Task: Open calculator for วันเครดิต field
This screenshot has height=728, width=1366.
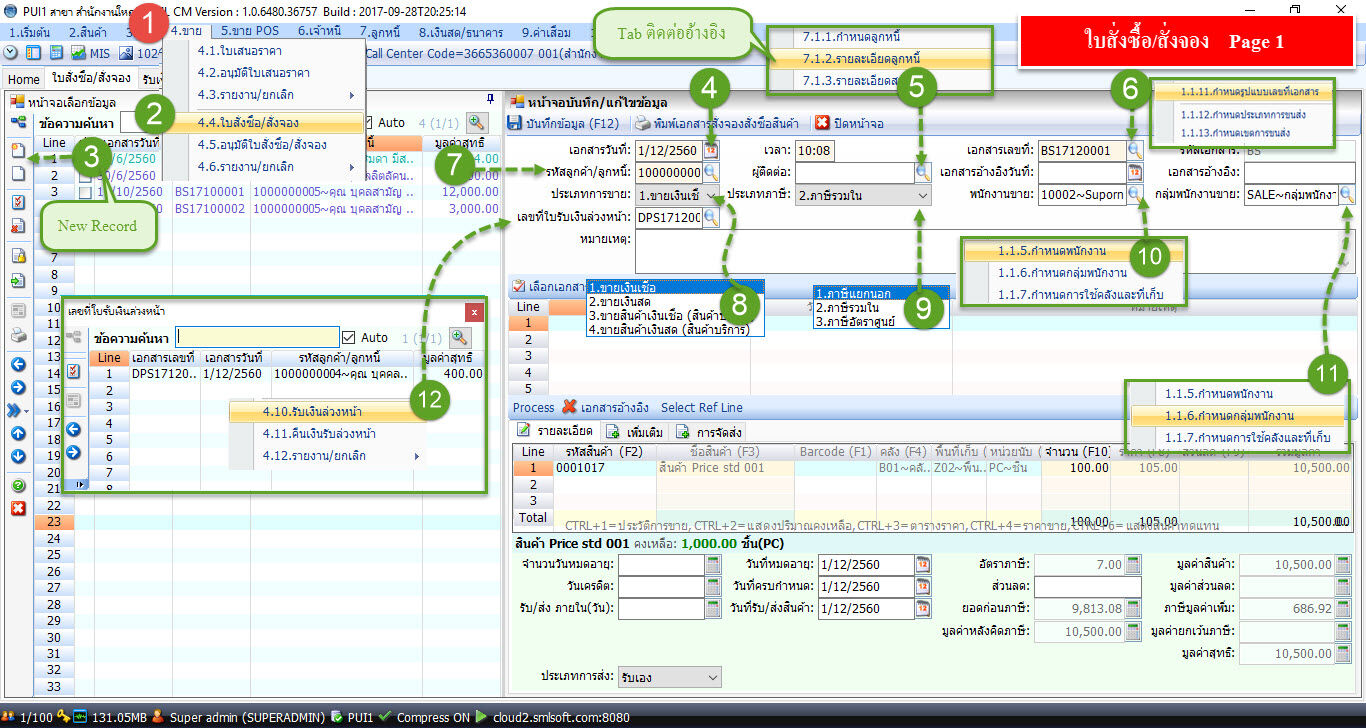Action: tap(711, 586)
